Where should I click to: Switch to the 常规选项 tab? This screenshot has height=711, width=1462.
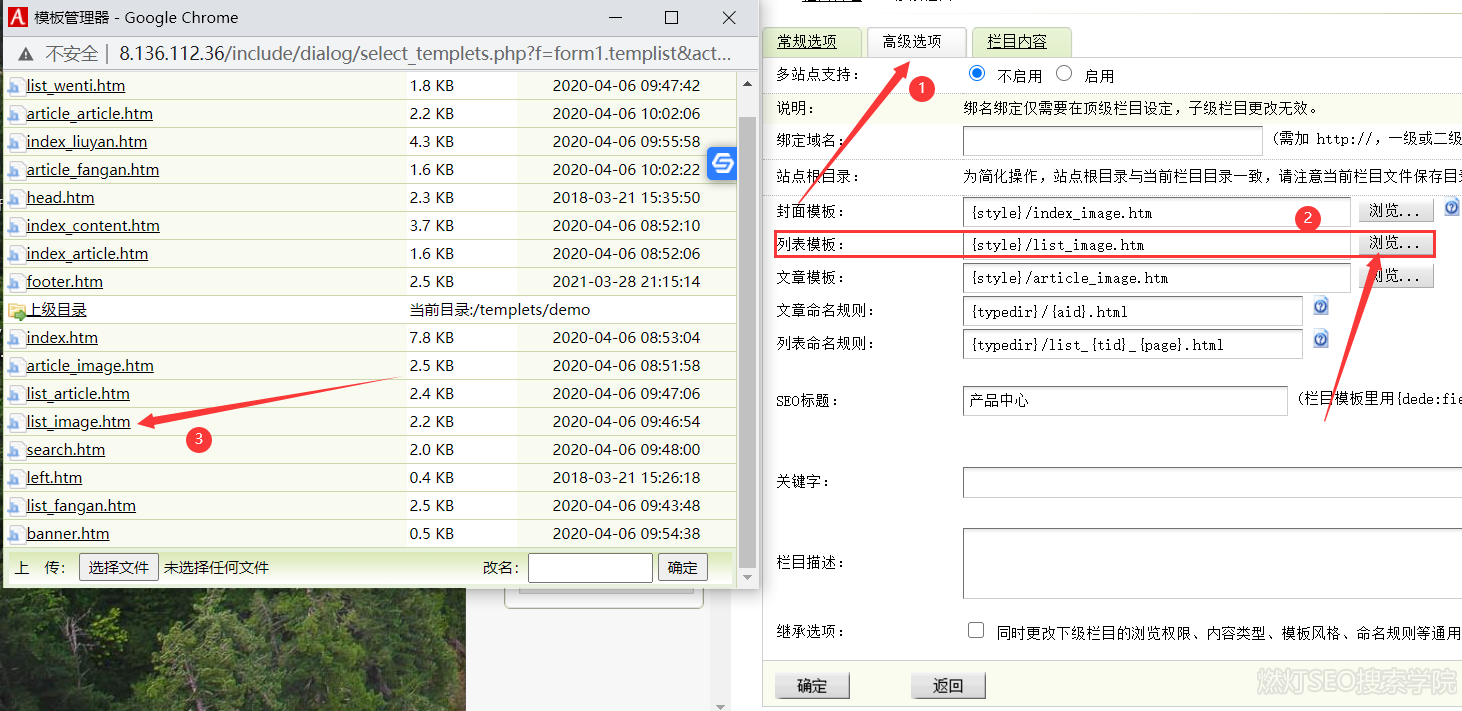tap(807, 42)
